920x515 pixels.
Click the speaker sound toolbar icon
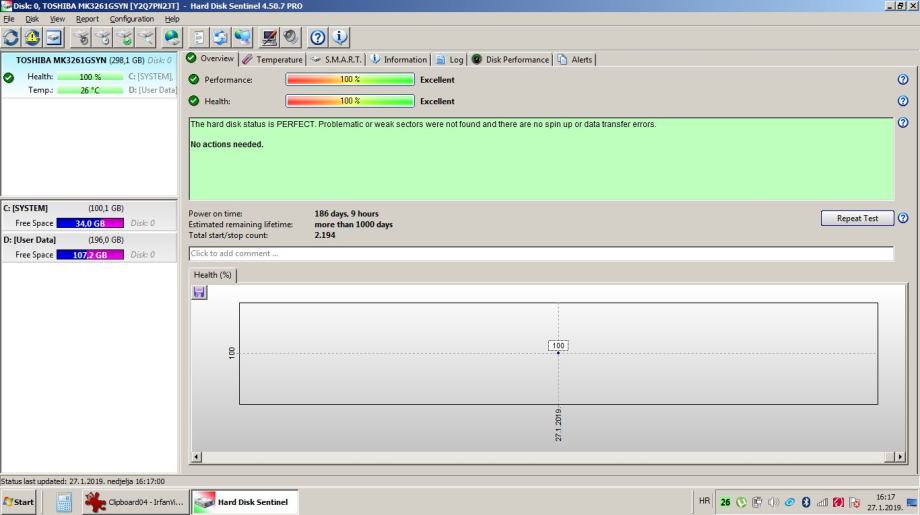291,38
